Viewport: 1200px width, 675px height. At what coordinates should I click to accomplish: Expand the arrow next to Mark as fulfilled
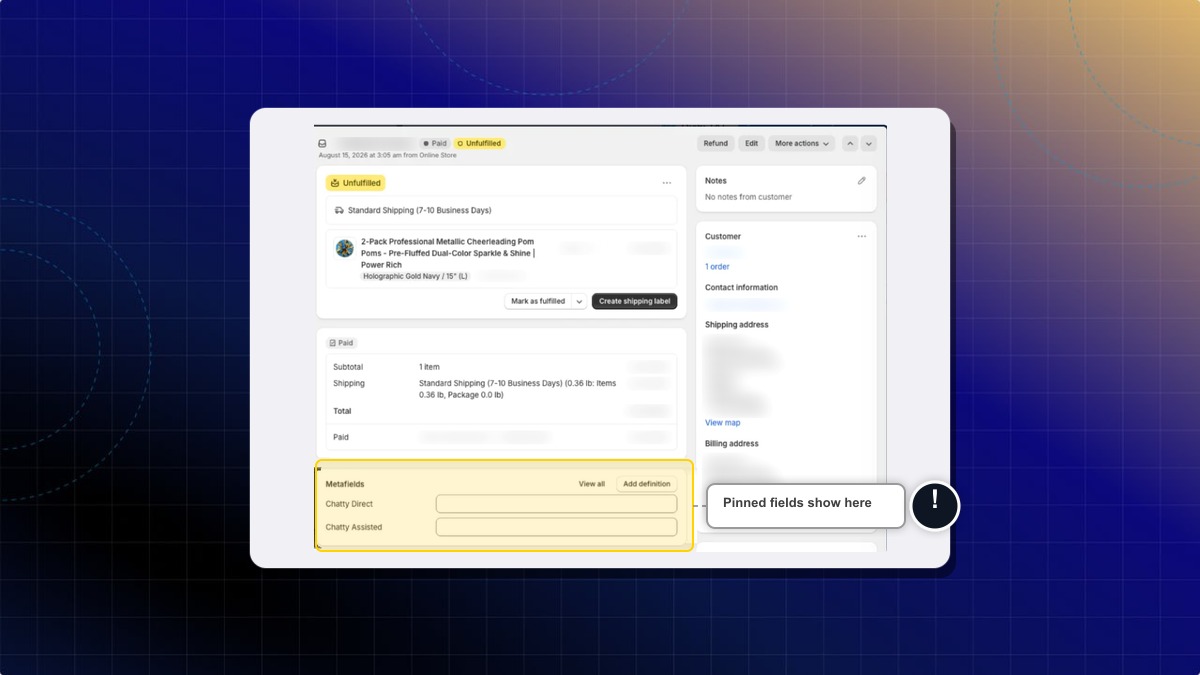click(579, 301)
